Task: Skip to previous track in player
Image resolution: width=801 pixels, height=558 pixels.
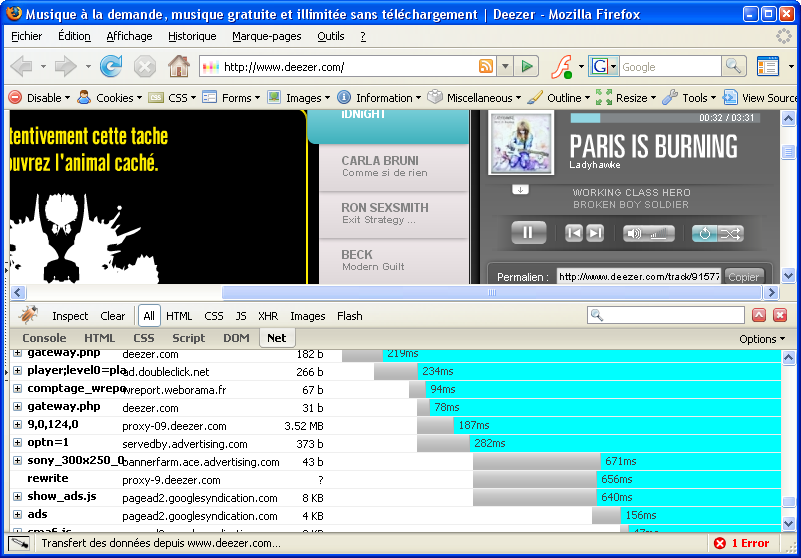Action: tap(574, 234)
